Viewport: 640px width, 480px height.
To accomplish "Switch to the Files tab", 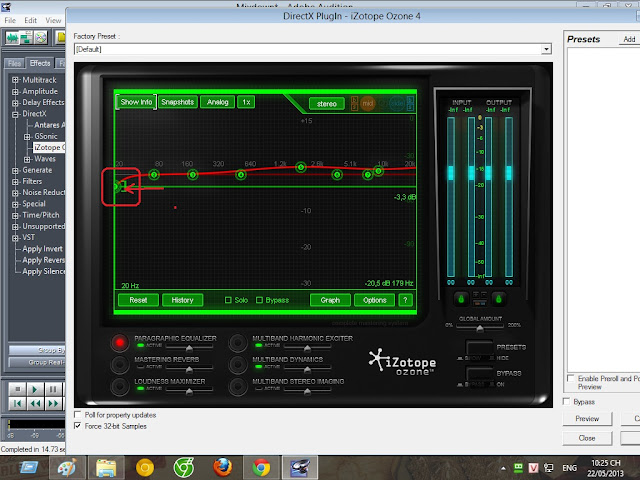I will click(x=14, y=63).
